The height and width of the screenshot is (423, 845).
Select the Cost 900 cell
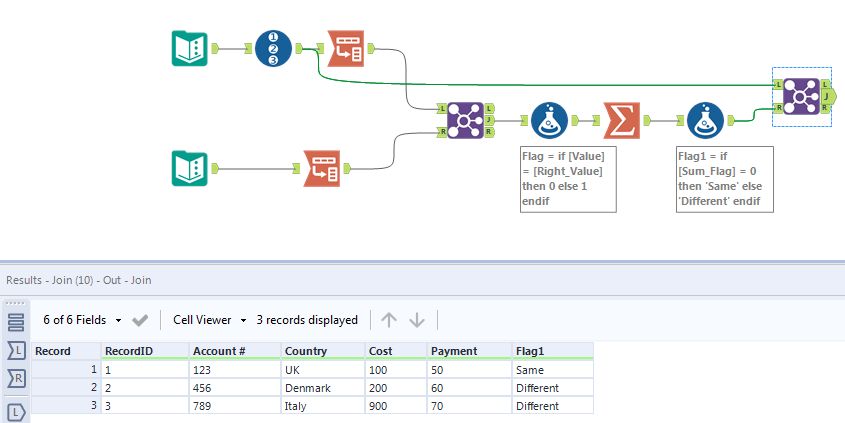point(396,406)
